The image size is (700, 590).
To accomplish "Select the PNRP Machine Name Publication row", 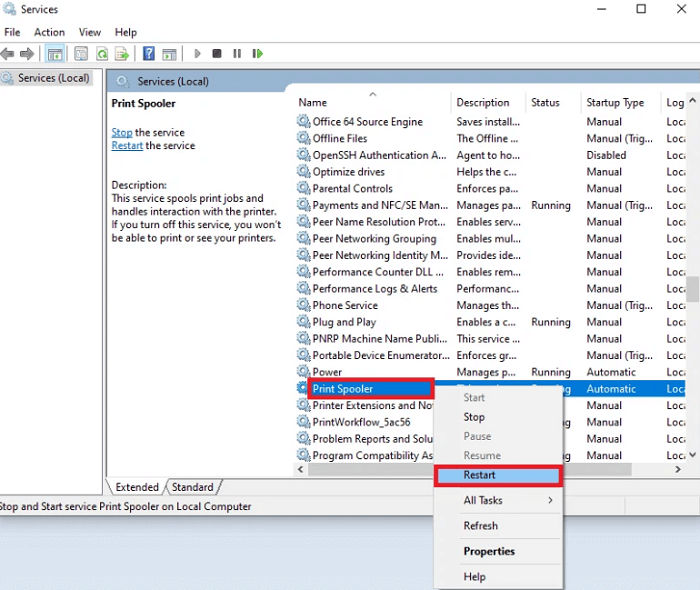I will [x=490, y=339].
